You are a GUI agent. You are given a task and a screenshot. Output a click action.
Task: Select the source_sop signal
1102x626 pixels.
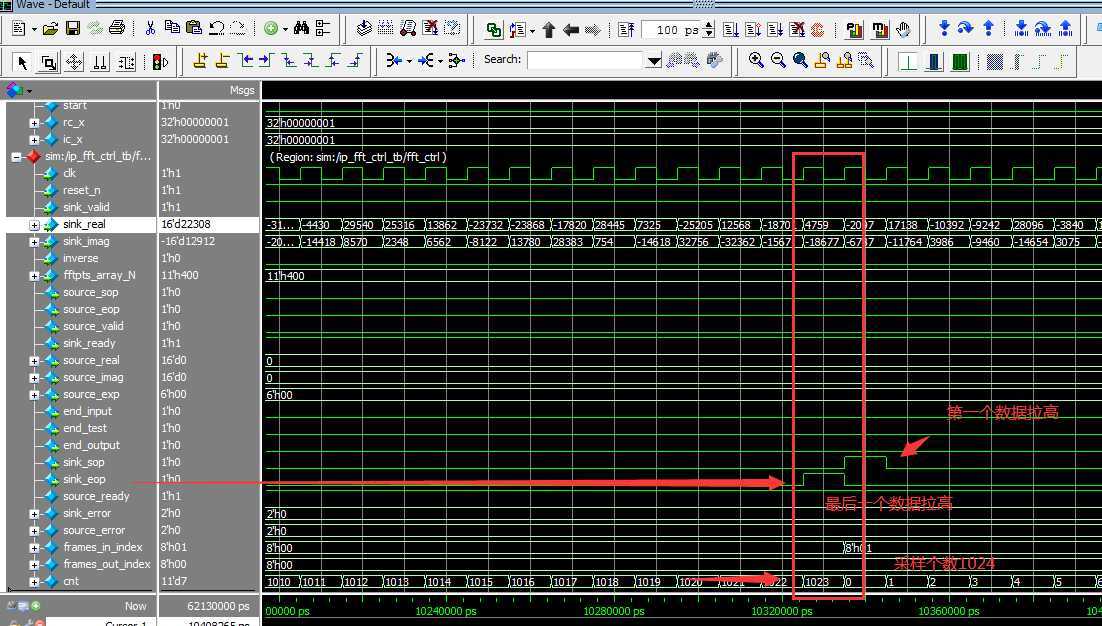click(x=90, y=292)
